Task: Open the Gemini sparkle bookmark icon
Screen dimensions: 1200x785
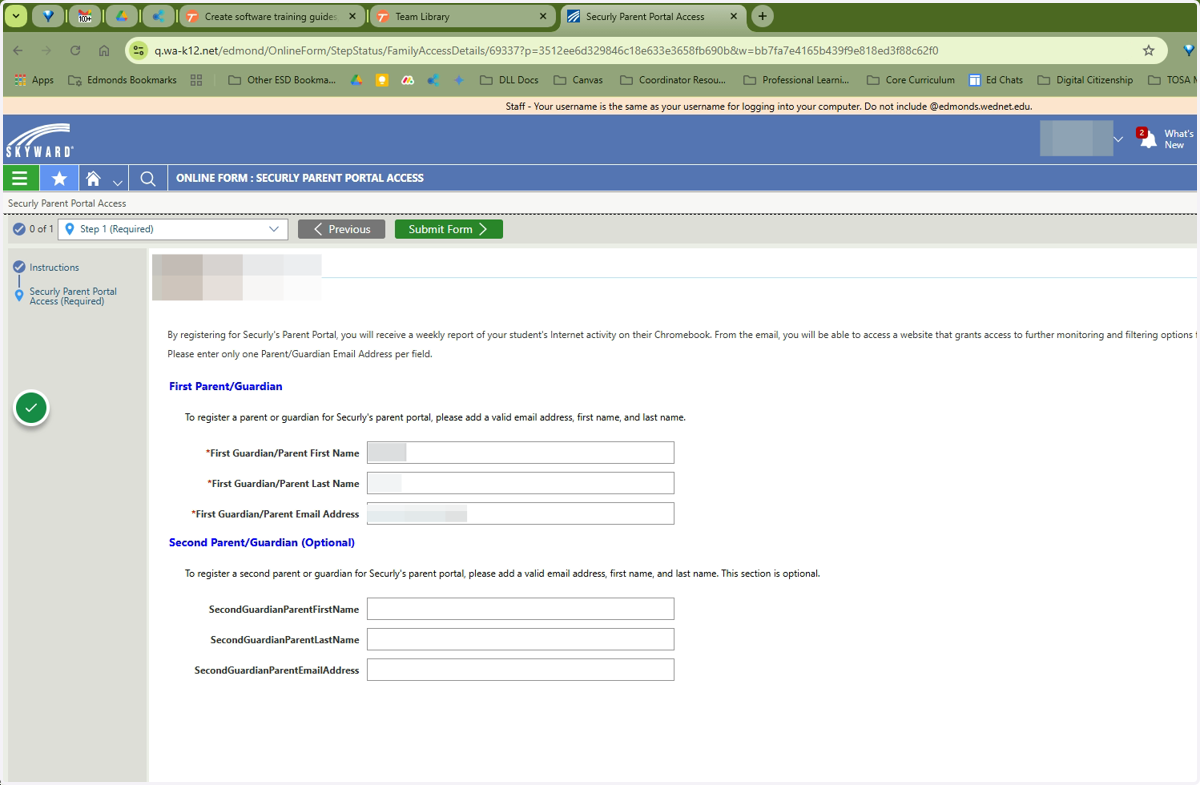Action: pyautogui.click(x=459, y=80)
